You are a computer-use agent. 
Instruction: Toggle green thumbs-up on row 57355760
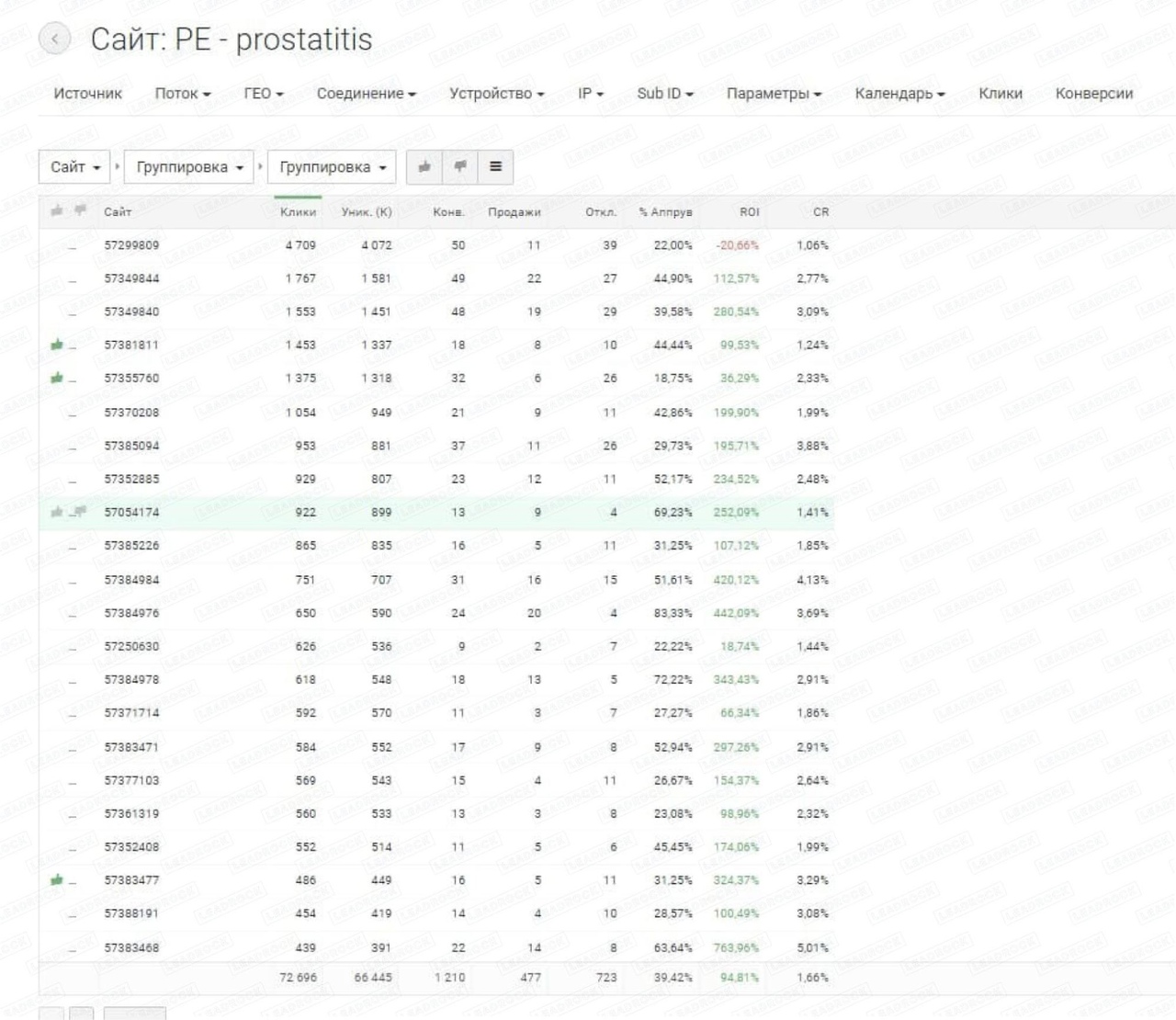coord(57,378)
